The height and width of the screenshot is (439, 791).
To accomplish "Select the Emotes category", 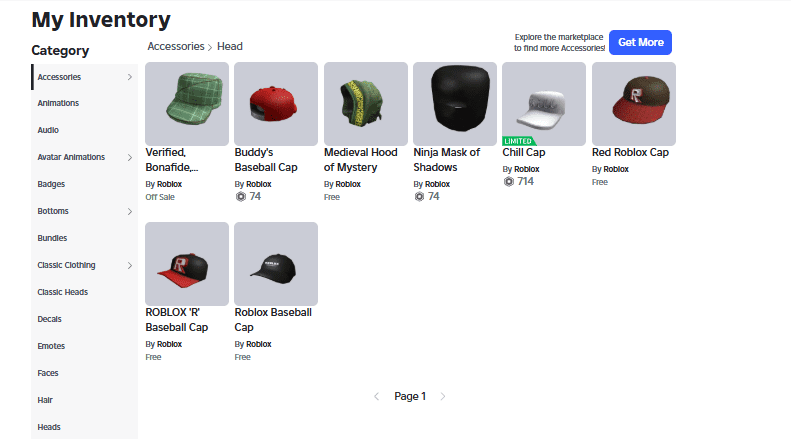I will 51,346.
